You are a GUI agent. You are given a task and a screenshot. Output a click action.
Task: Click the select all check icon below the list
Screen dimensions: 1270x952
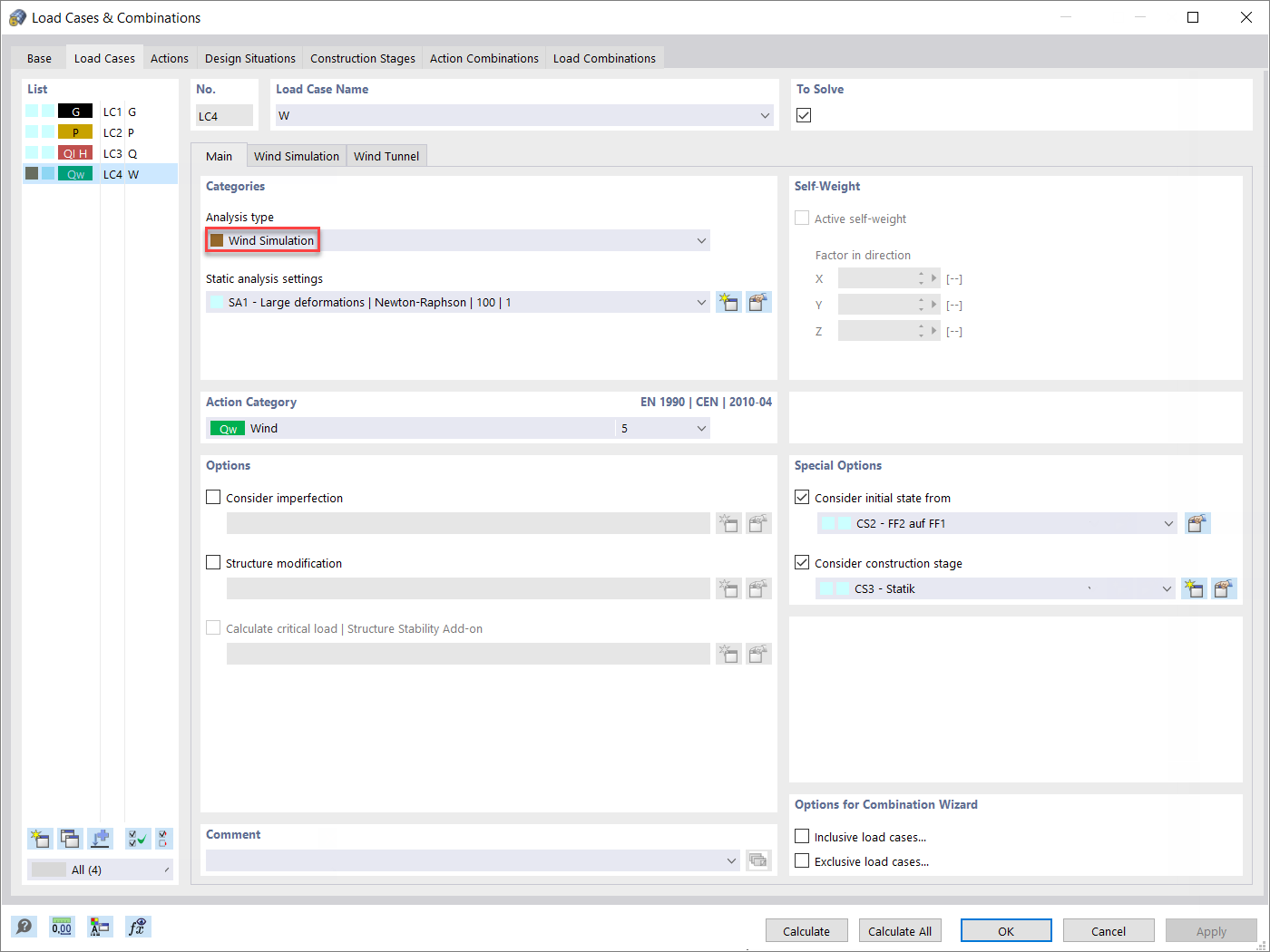138,839
